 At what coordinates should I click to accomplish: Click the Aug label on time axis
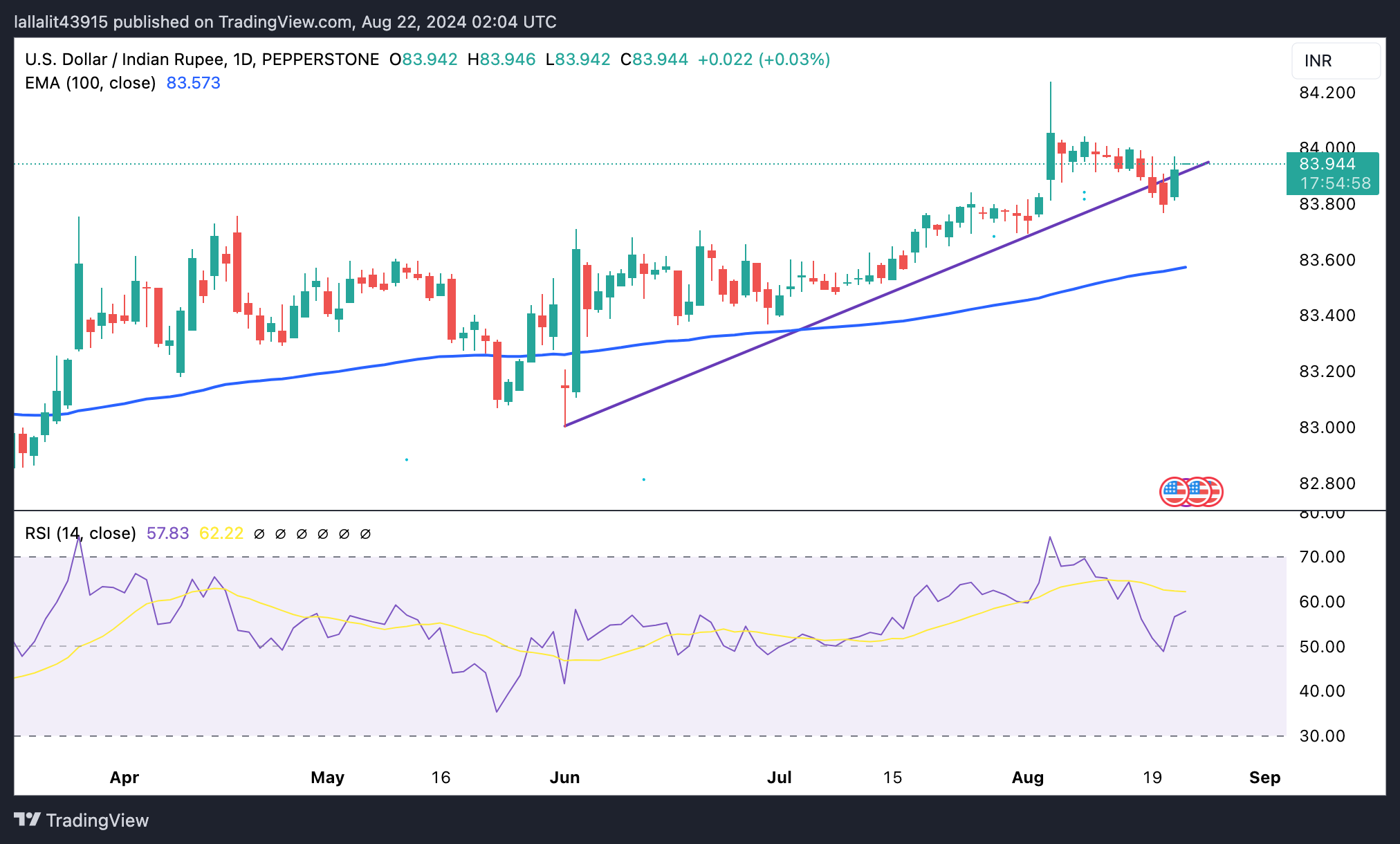coord(1027,778)
